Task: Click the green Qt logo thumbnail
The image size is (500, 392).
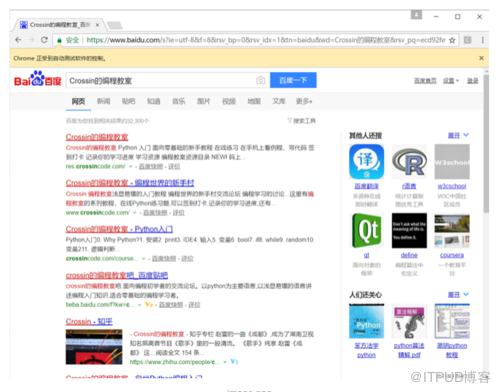Action: pos(366,231)
